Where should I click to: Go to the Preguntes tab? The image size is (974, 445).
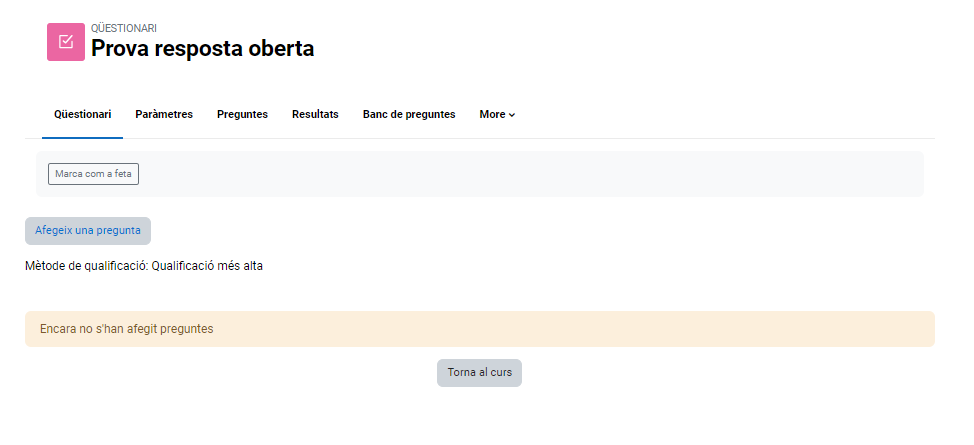(242, 114)
